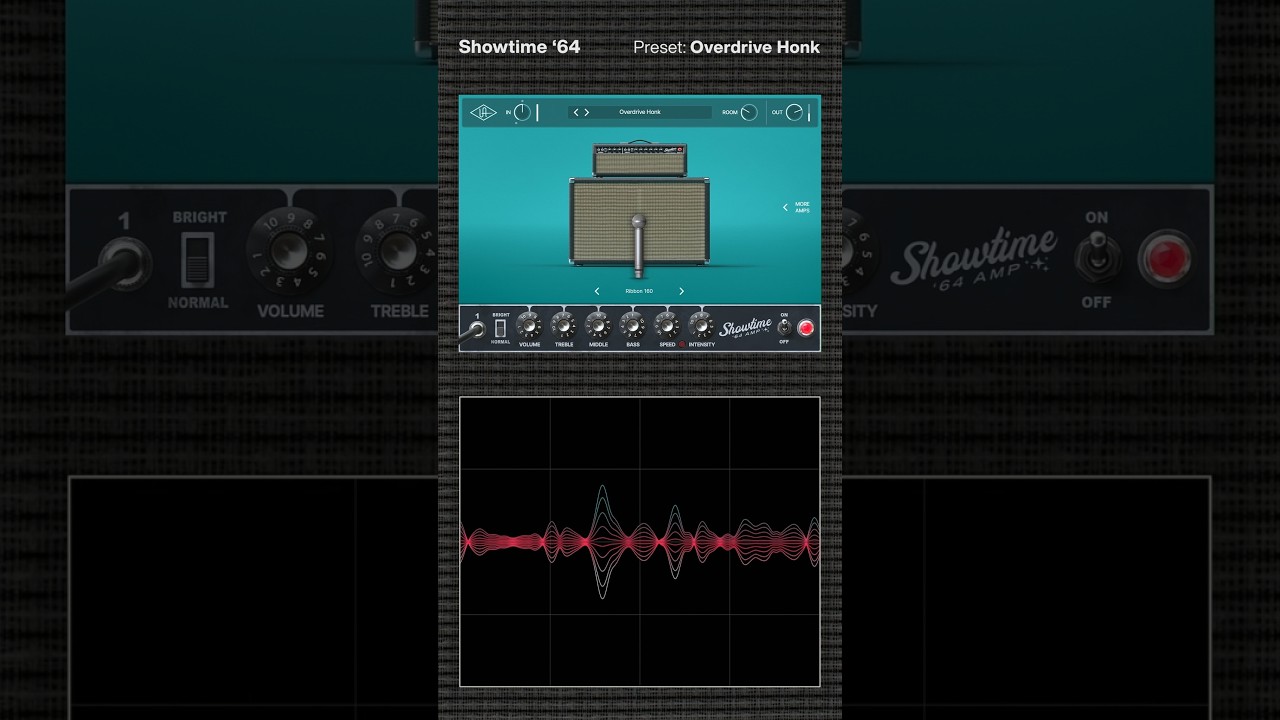Go to the next preset arrow
1280x720 pixels.
(x=587, y=112)
